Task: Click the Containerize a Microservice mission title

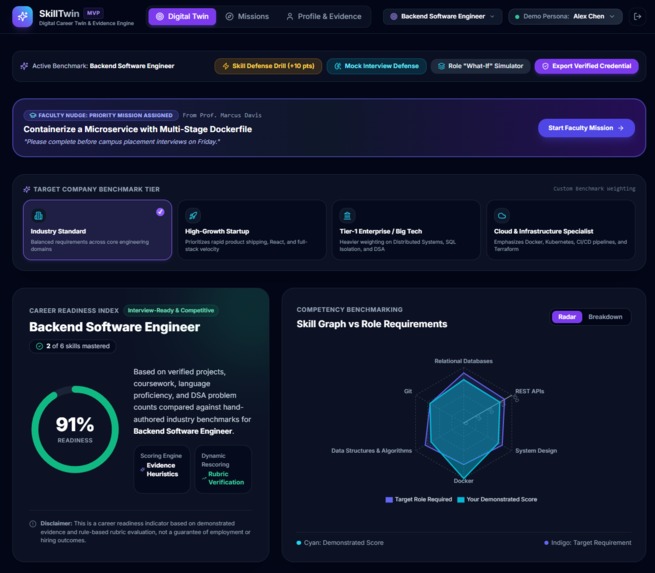Action: coord(137,129)
